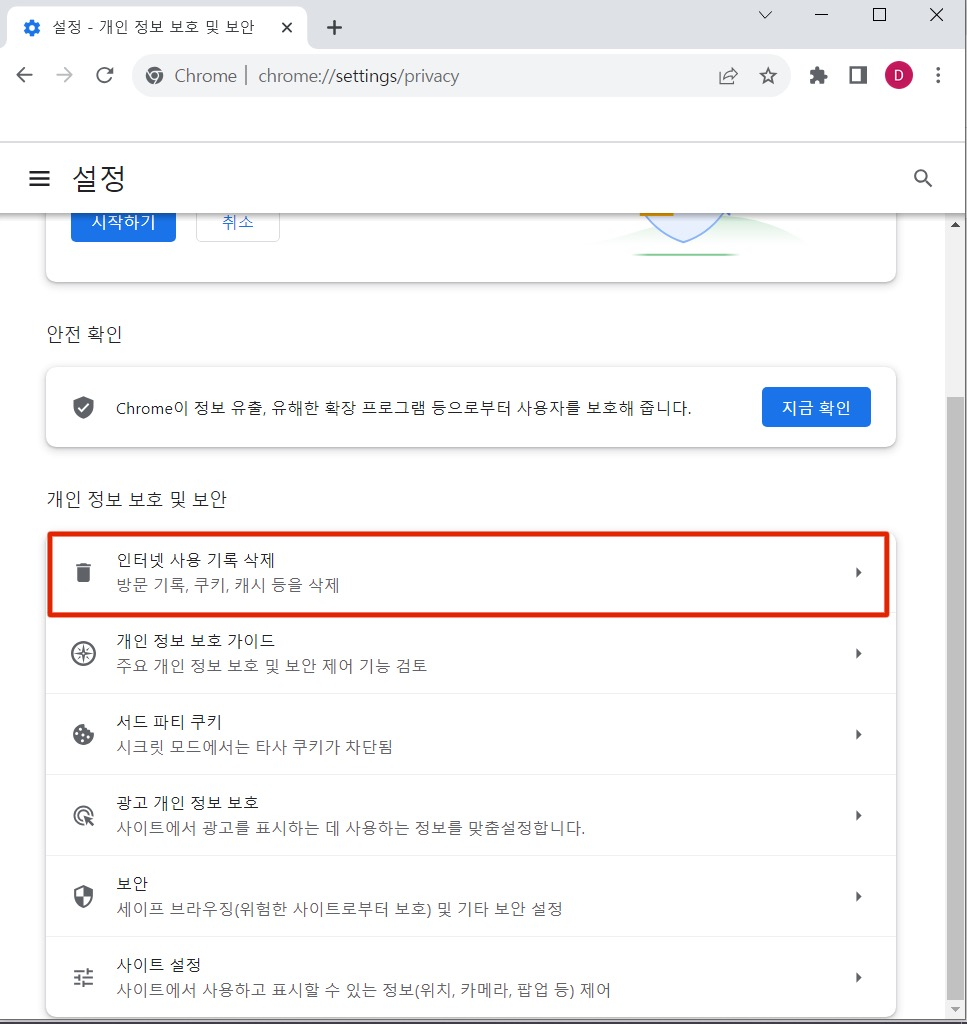Click the cookie icon next to 서드 파티 쿠키
The image size is (967, 1024).
(x=83, y=733)
